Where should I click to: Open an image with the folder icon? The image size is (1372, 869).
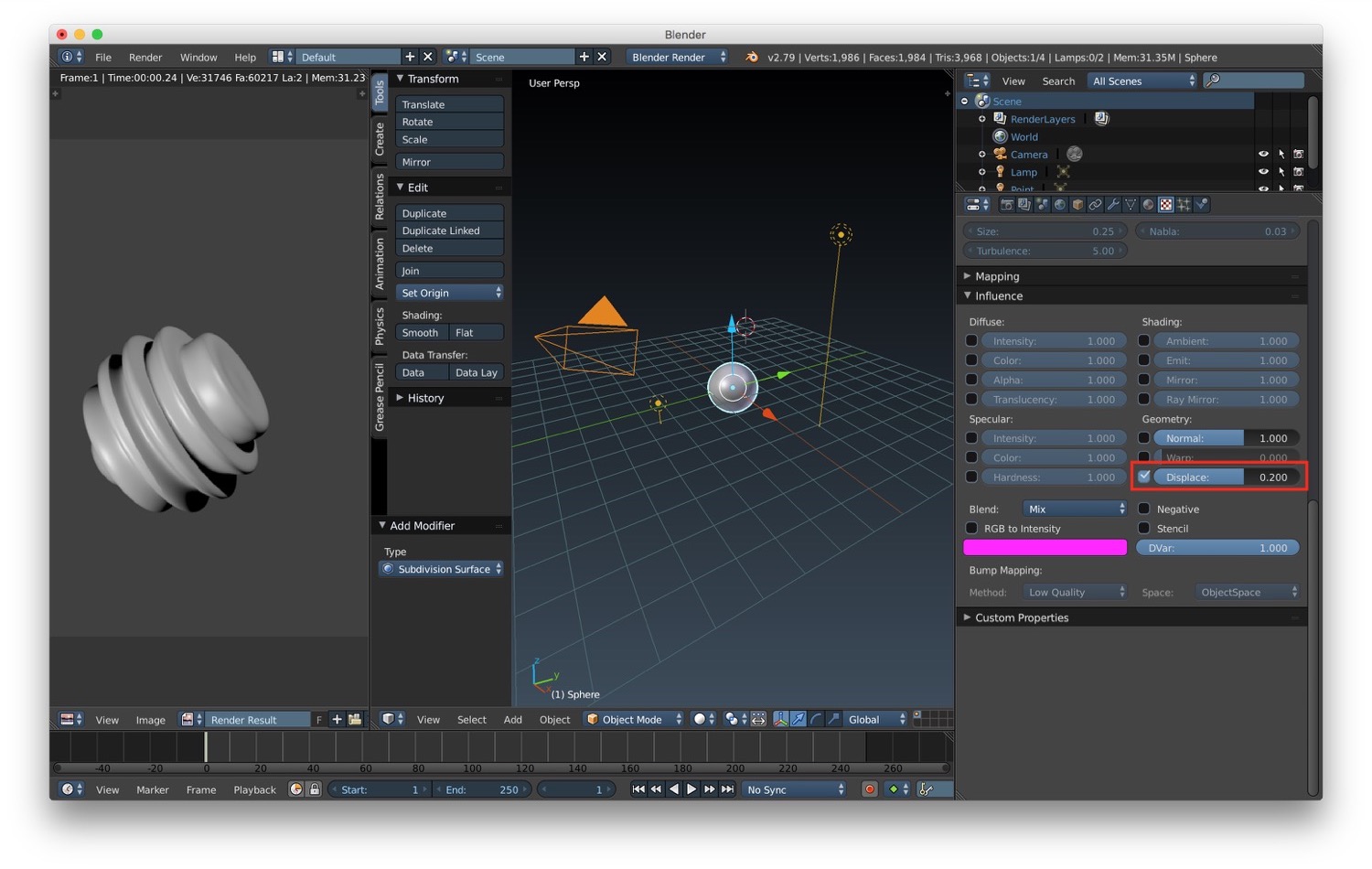(x=355, y=720)
